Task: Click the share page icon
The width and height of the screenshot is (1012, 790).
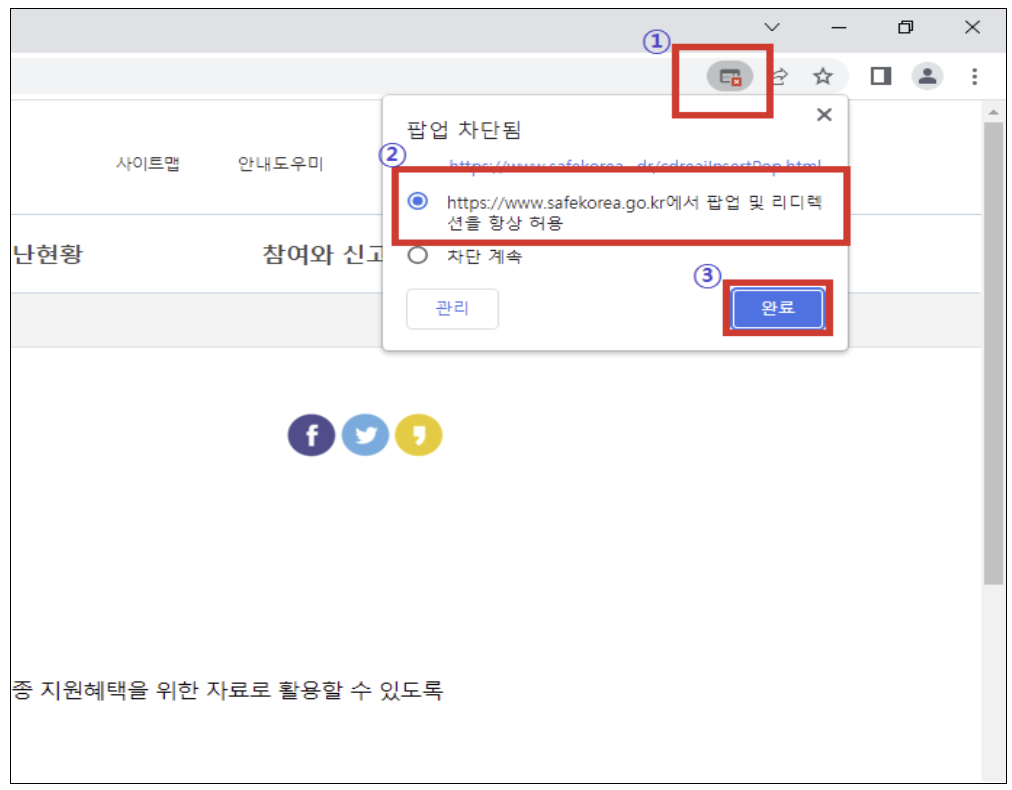Action: (779, 76)
